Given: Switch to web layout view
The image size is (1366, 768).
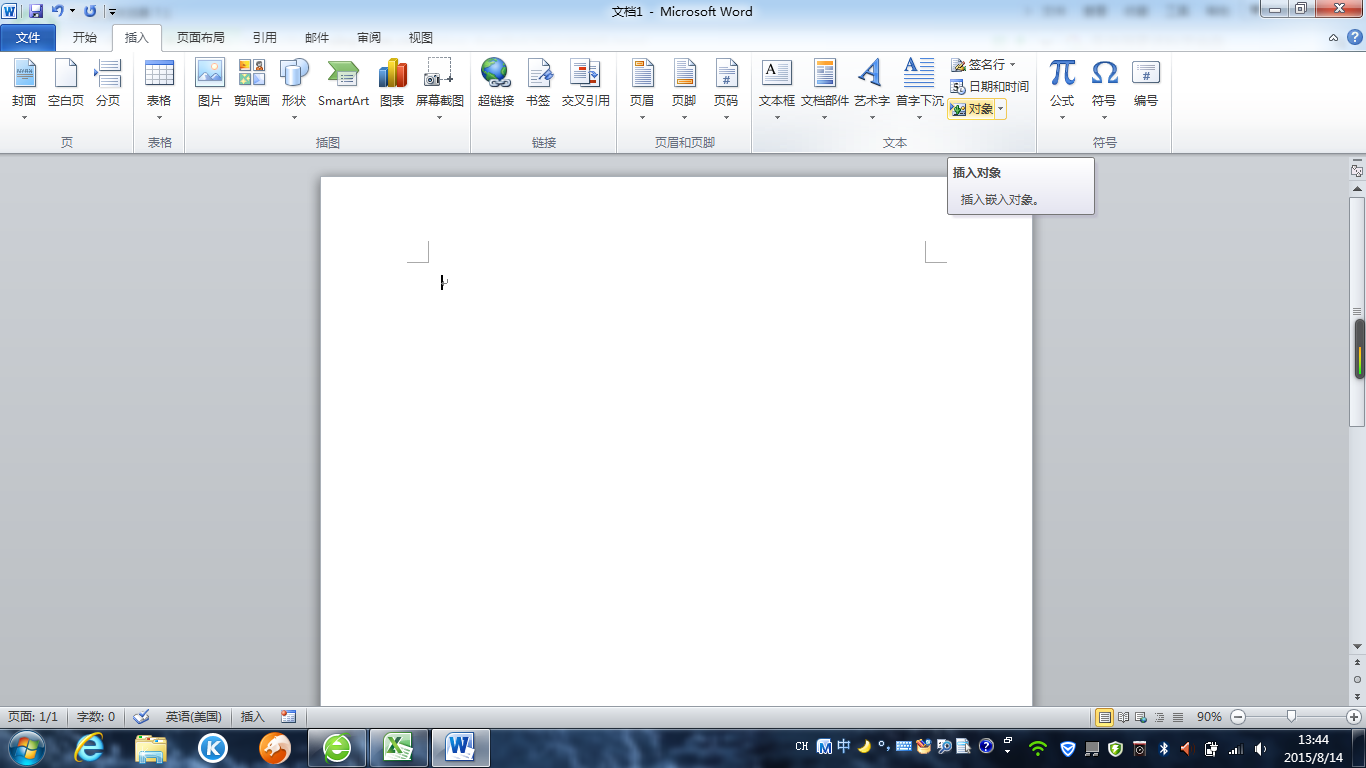Looking at the screenshot, I should point(1142,717).
